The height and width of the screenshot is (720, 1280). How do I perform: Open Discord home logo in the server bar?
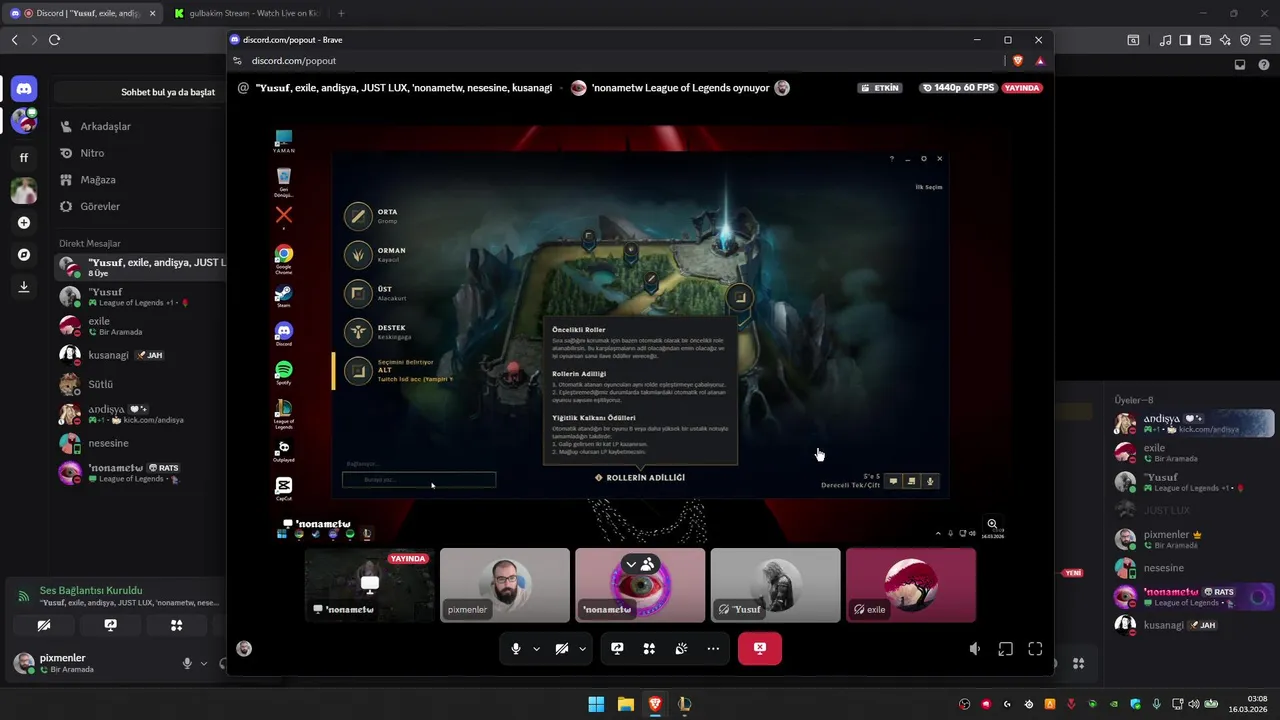[24, 89]
